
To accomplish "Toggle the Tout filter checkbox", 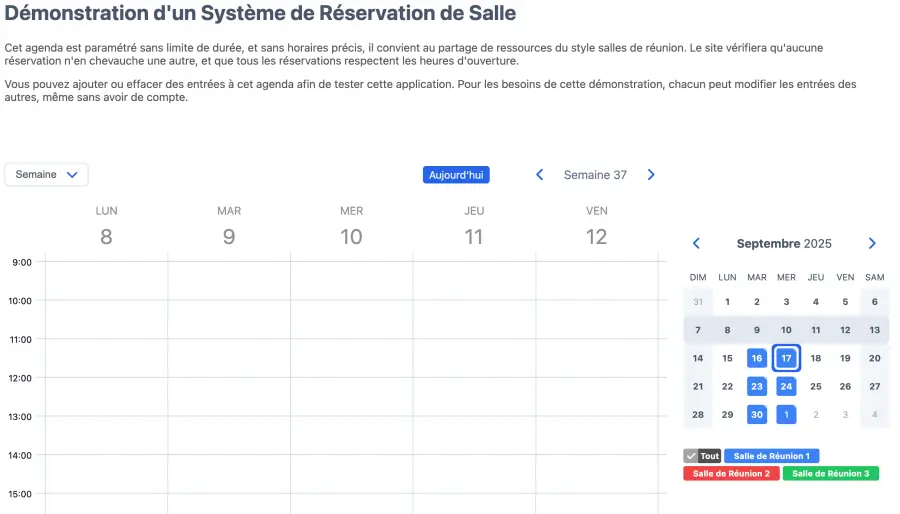I will (x=691, y=456).
